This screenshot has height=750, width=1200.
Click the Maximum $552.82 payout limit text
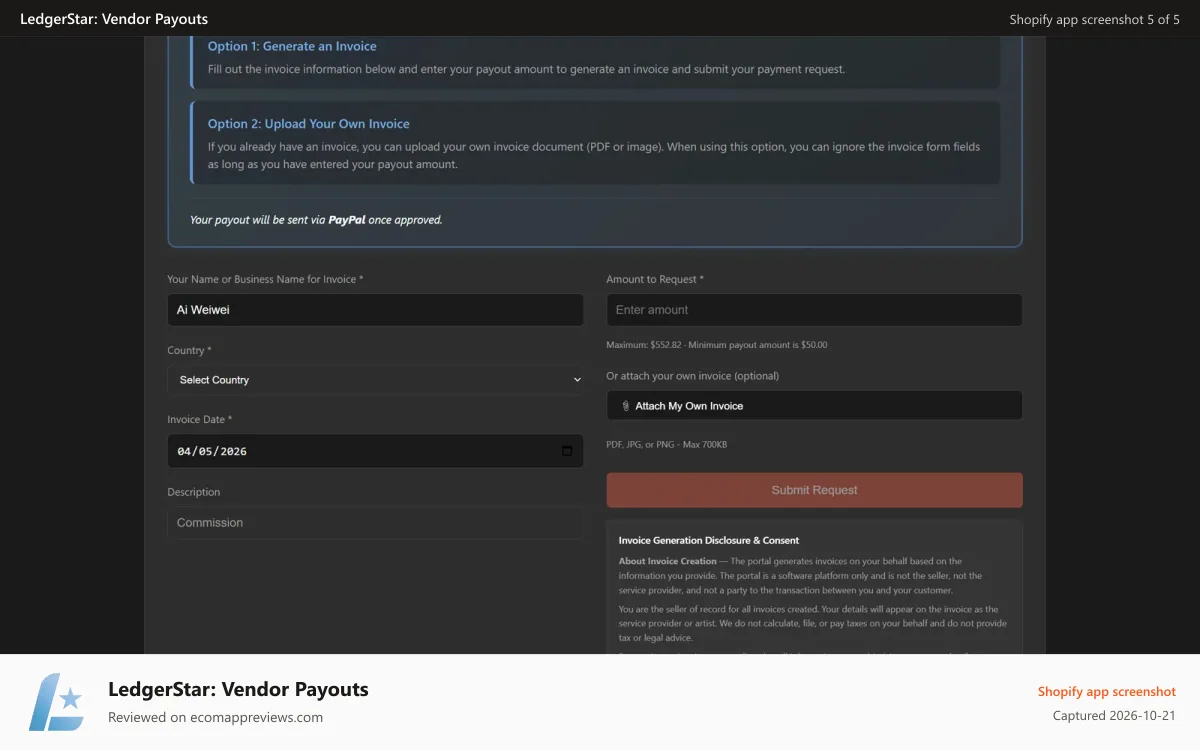click(x=717, y=345)
